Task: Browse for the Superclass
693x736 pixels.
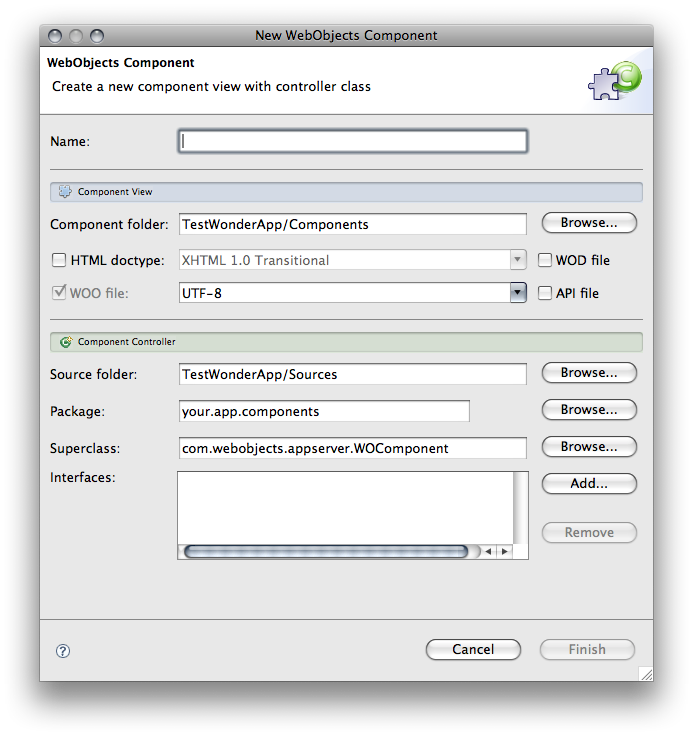Action: 589,447
